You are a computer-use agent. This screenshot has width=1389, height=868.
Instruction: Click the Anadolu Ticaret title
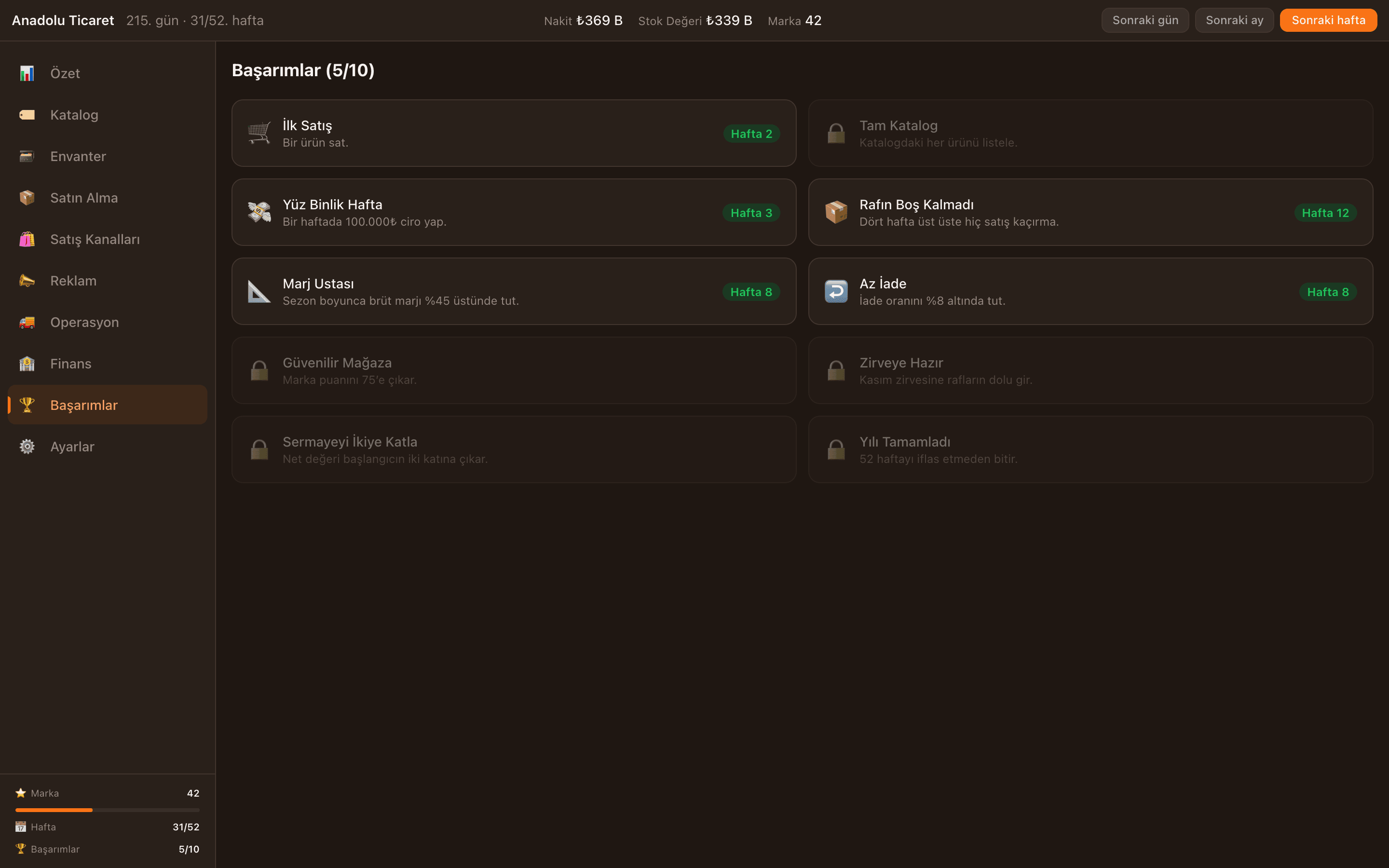(63, 20)
